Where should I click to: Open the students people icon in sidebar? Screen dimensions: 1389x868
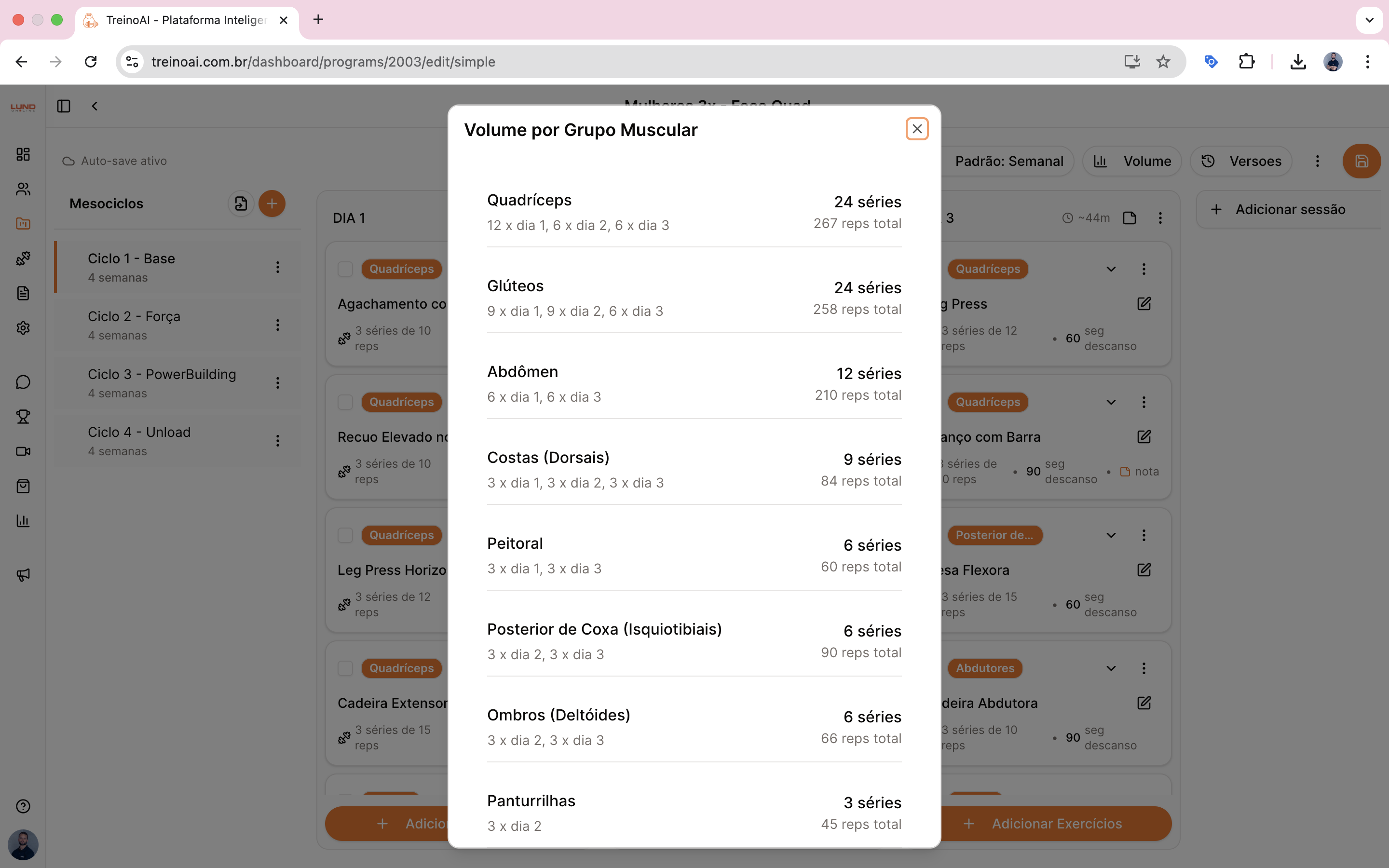pyautogui.click(x=23, y=189)
